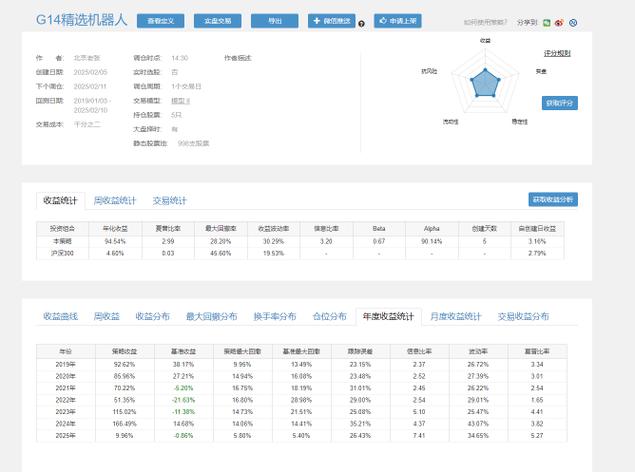Click the radar chart score graphic
The width and height of the screenshot is (635, 472).
[x=485, y=83]
